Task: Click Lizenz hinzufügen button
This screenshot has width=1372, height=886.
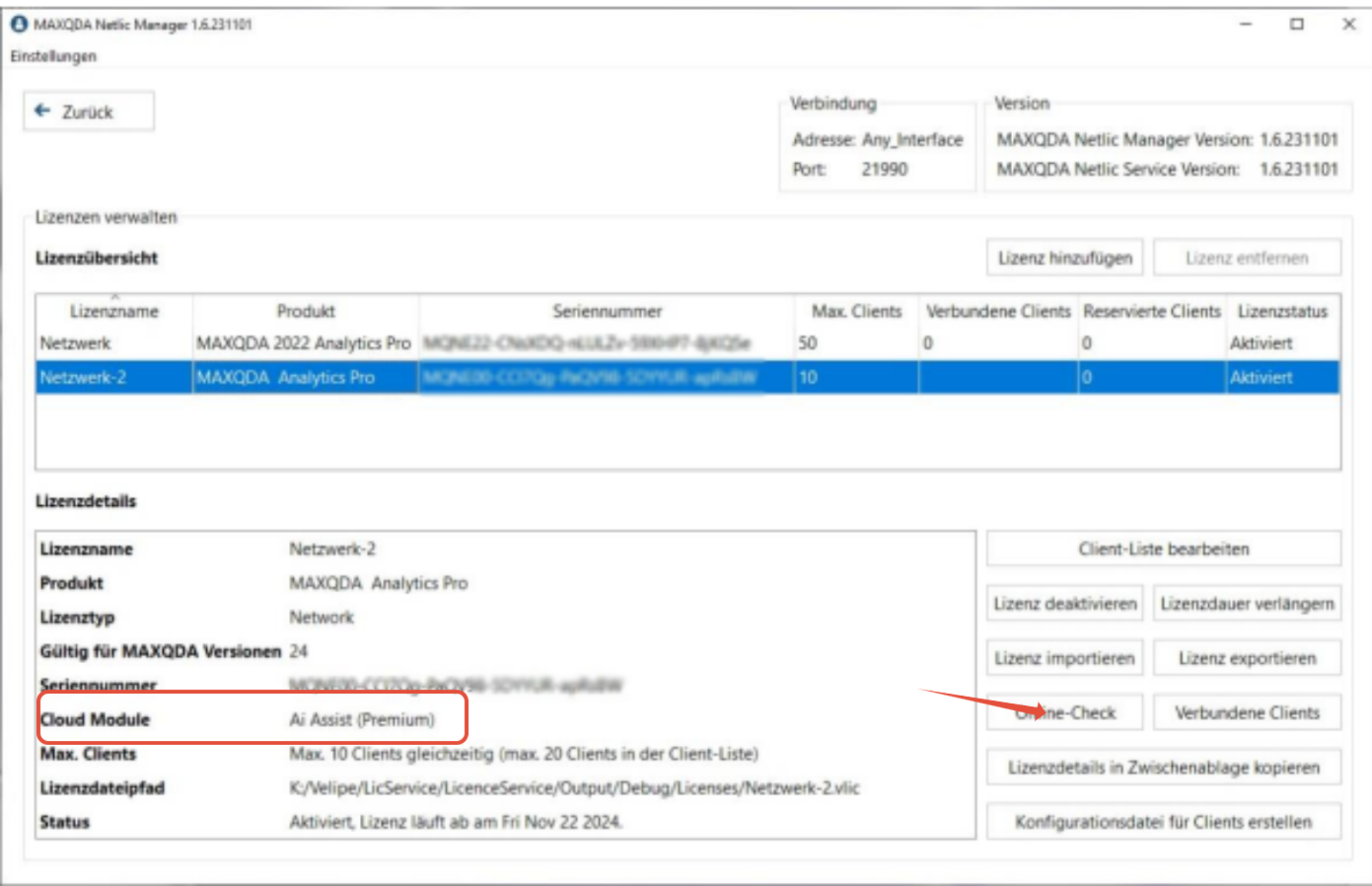Action: 1065,258
